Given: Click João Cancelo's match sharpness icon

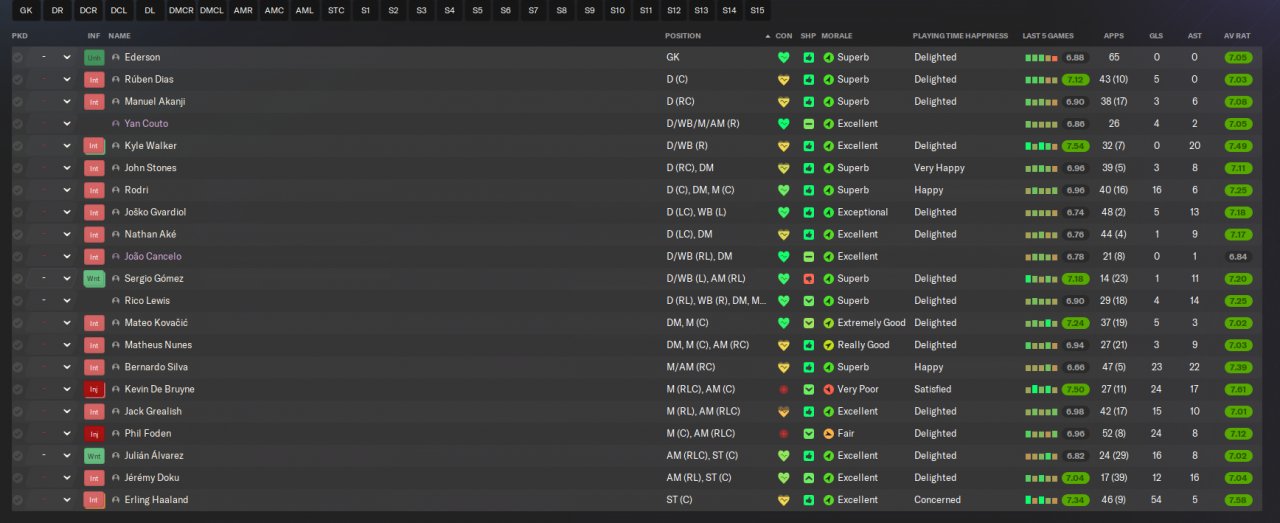Looking at the screenshot, I should click(x=808, y=256).
